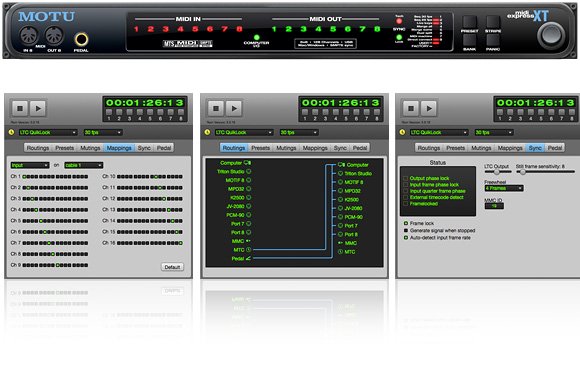The image size is (580, 368).
Task: Click the PEDAL jack on front panel
Action: point(81,39)
